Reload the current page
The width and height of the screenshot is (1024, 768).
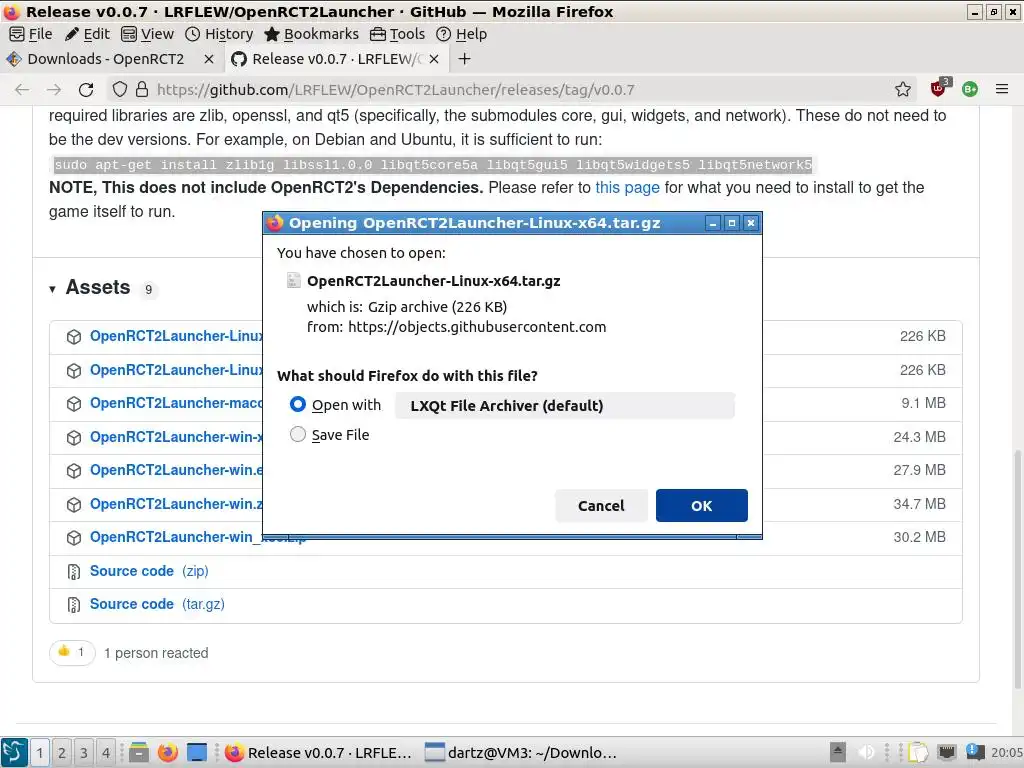pos(86,89)
